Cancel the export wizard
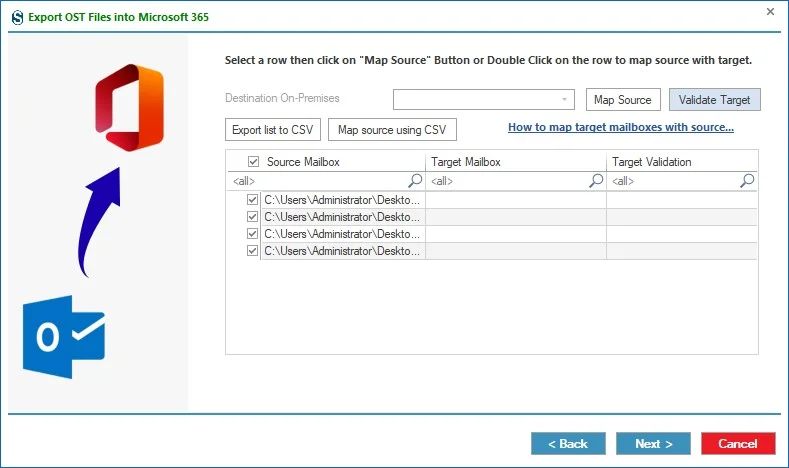 pos(738,443)
